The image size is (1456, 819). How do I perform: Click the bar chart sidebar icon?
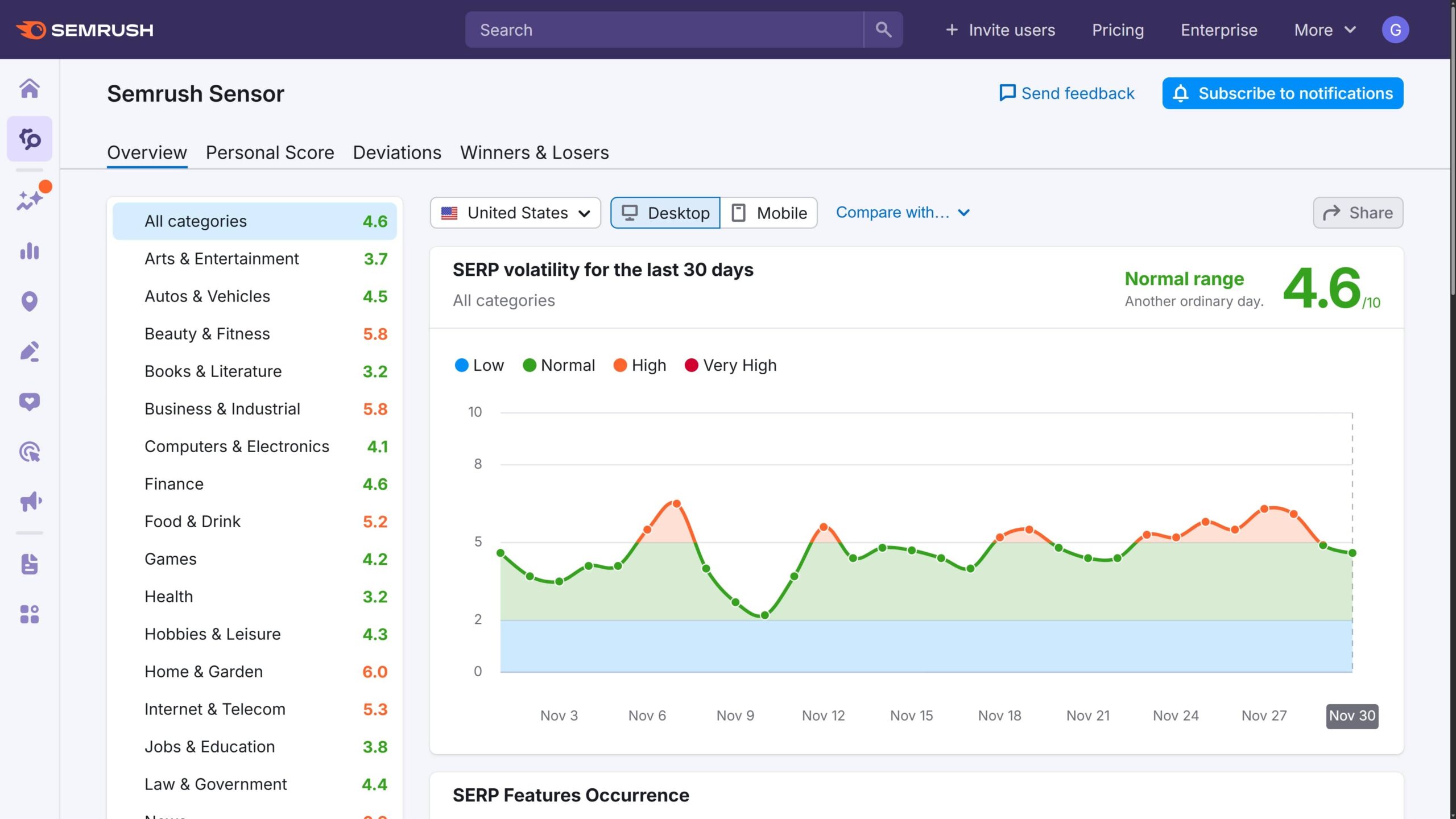tap(30, 251)
